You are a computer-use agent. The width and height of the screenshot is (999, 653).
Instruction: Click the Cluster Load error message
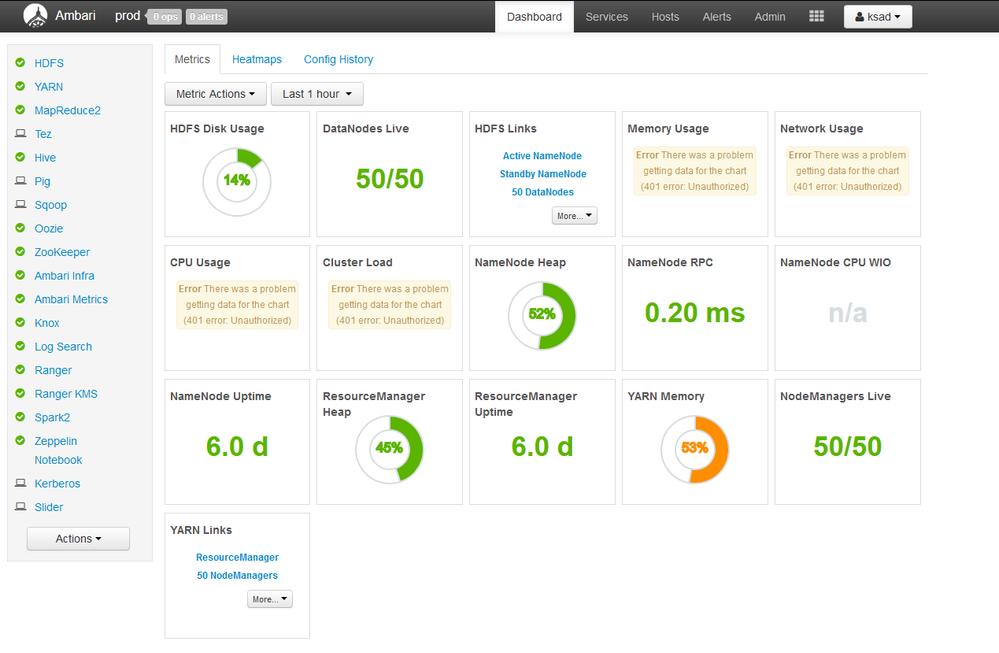(x=390, y=305)
